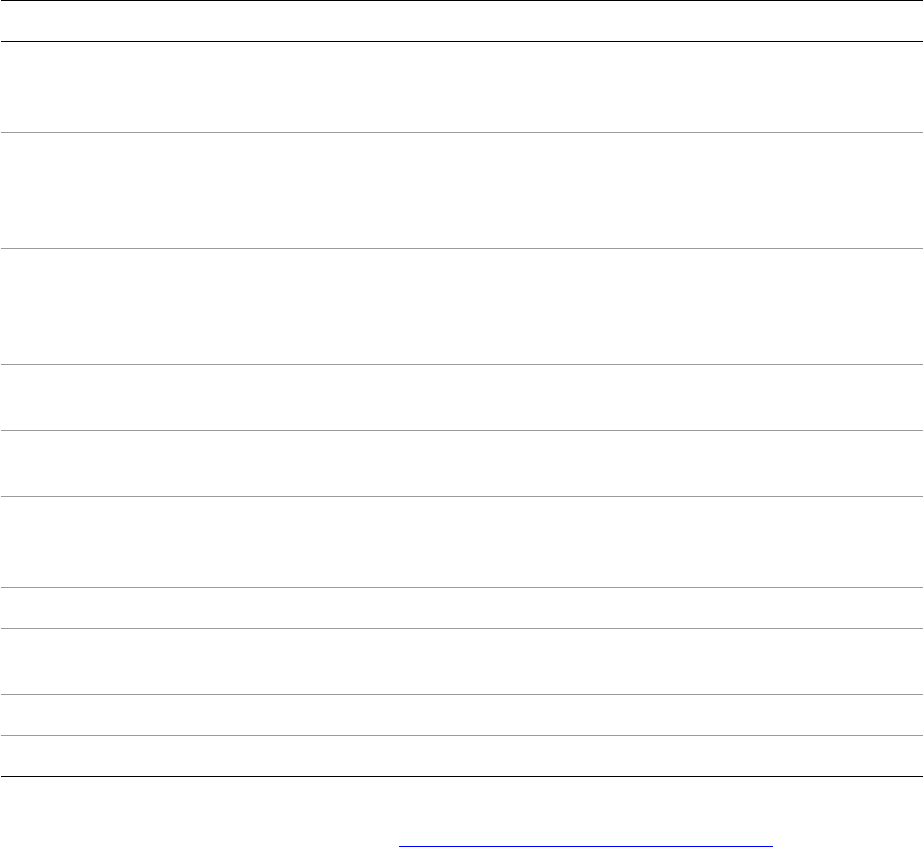Select the eighth blank body row of the table
The image size is (923, 847).
click(461, 661)
